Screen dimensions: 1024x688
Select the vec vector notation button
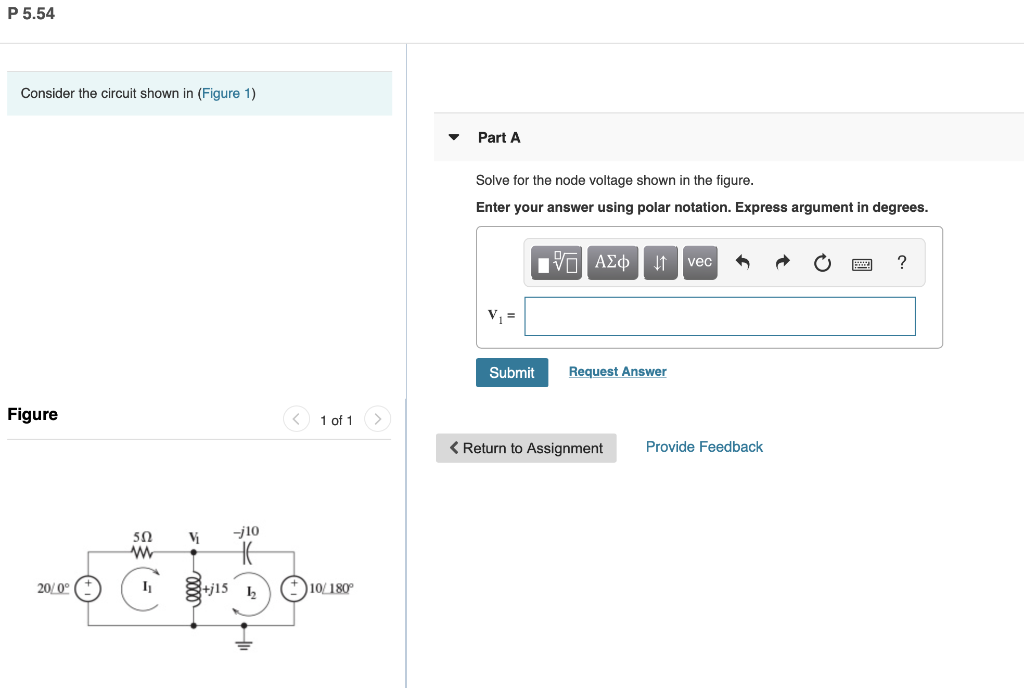(x=700, y=262)
